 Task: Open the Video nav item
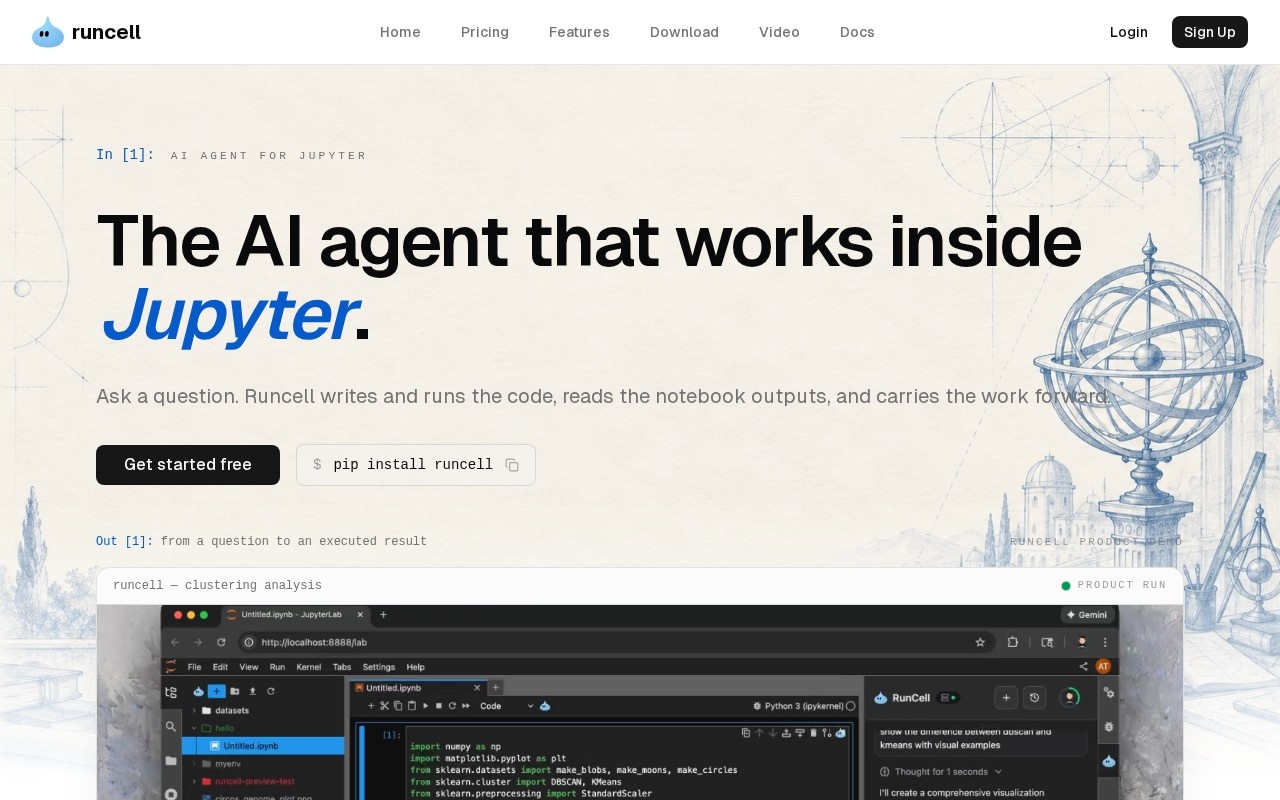[x=779, y=32]
